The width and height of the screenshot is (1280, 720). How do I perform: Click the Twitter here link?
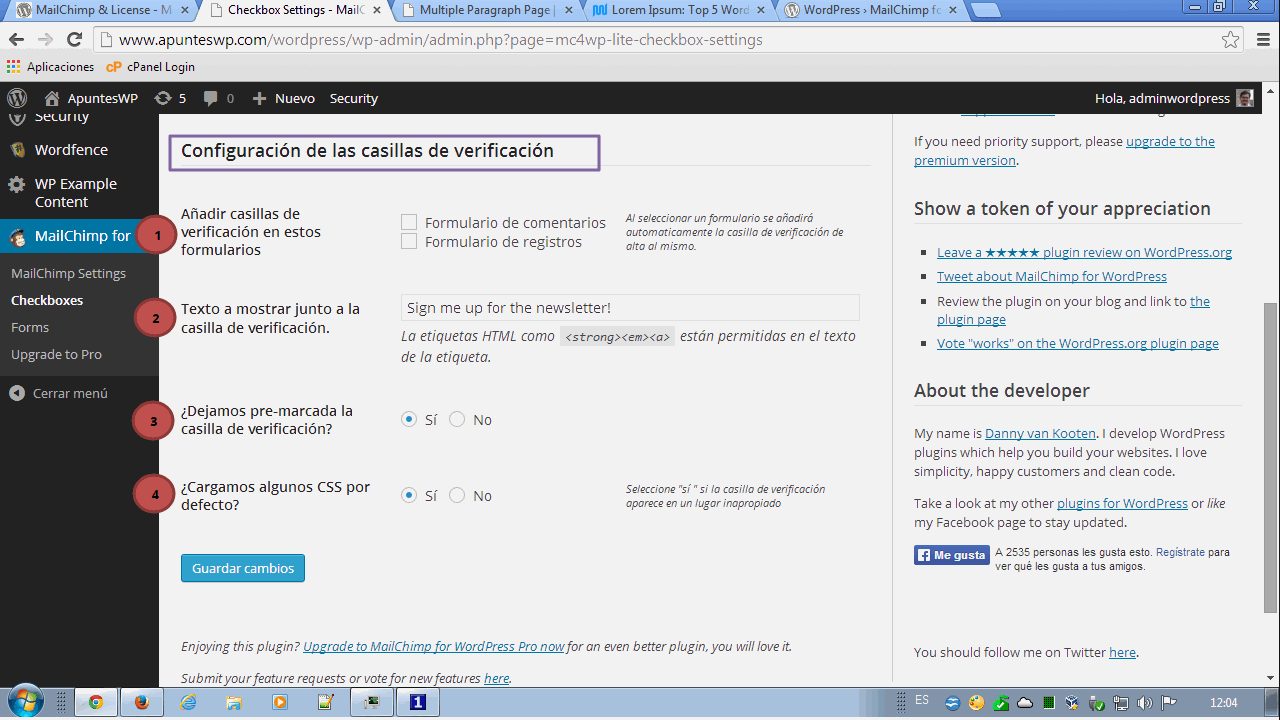click(1122, 652)
